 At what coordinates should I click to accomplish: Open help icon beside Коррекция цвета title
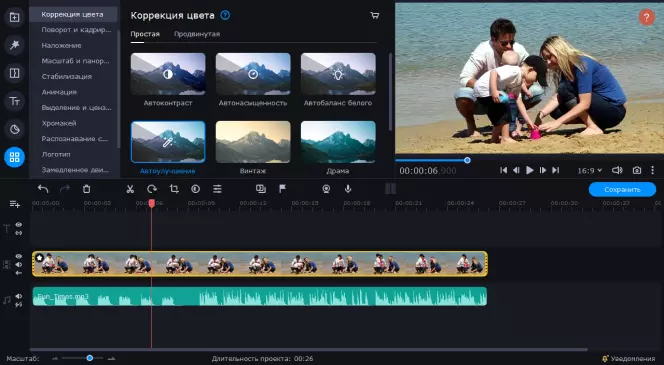[x=225, y=15]
